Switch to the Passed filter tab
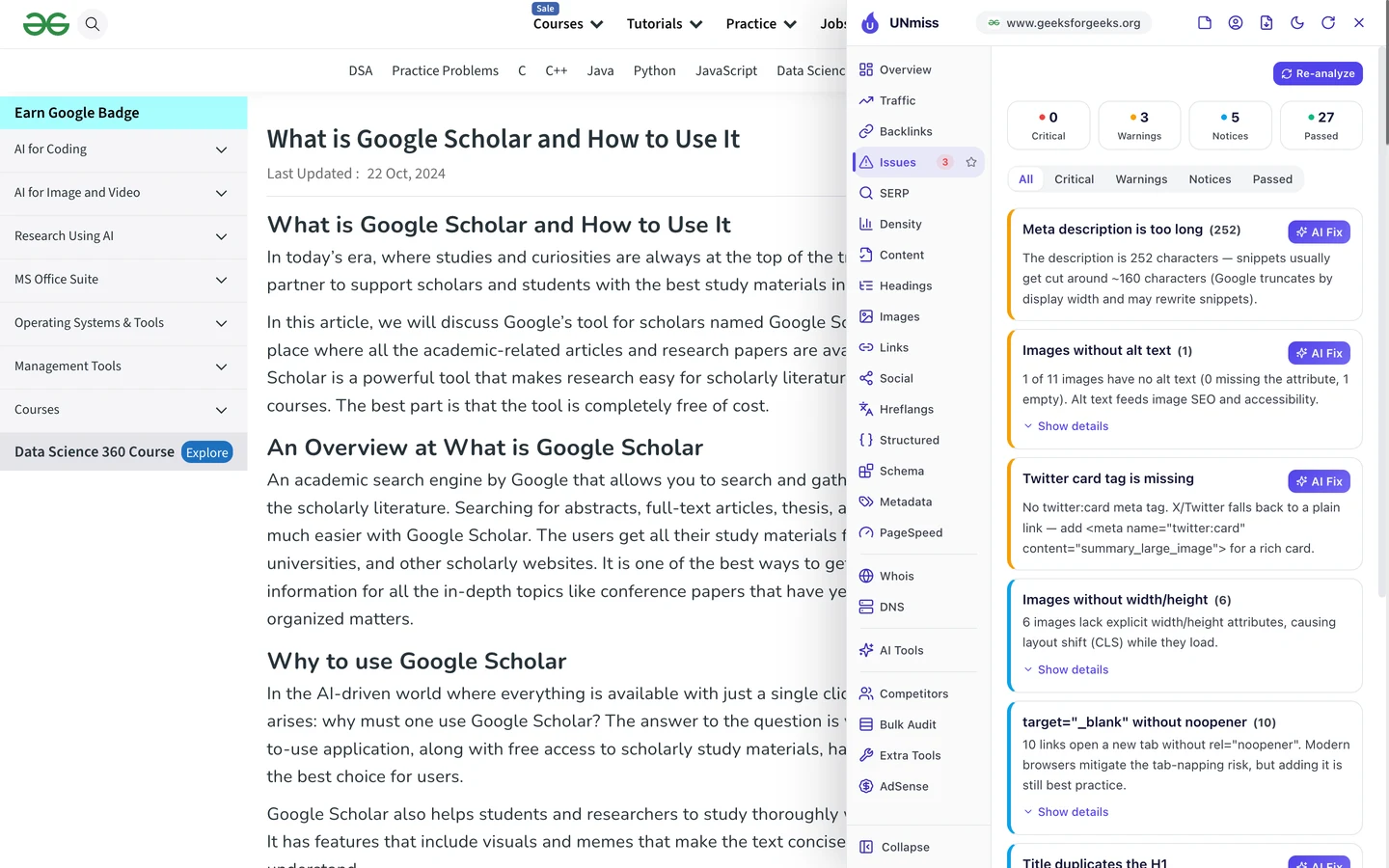Screen dimensions: 1389x868 point(1272,179)
